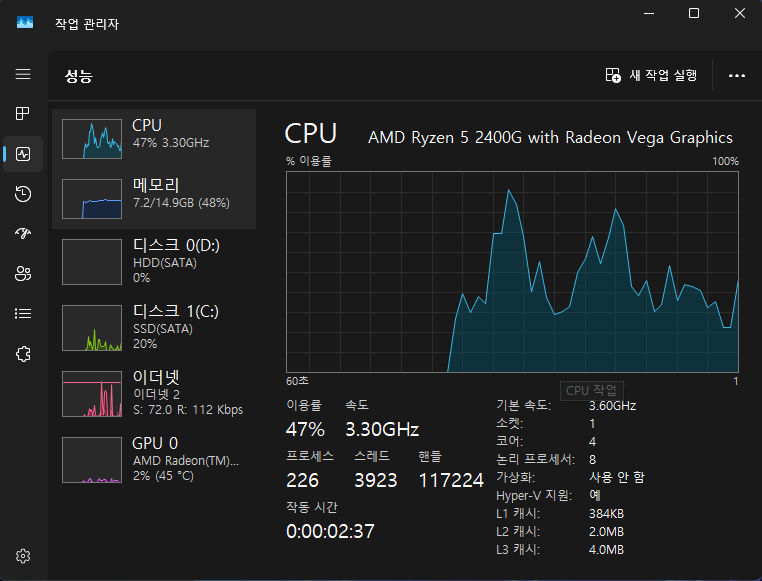Open the Details list page icon

click(23, 313)
